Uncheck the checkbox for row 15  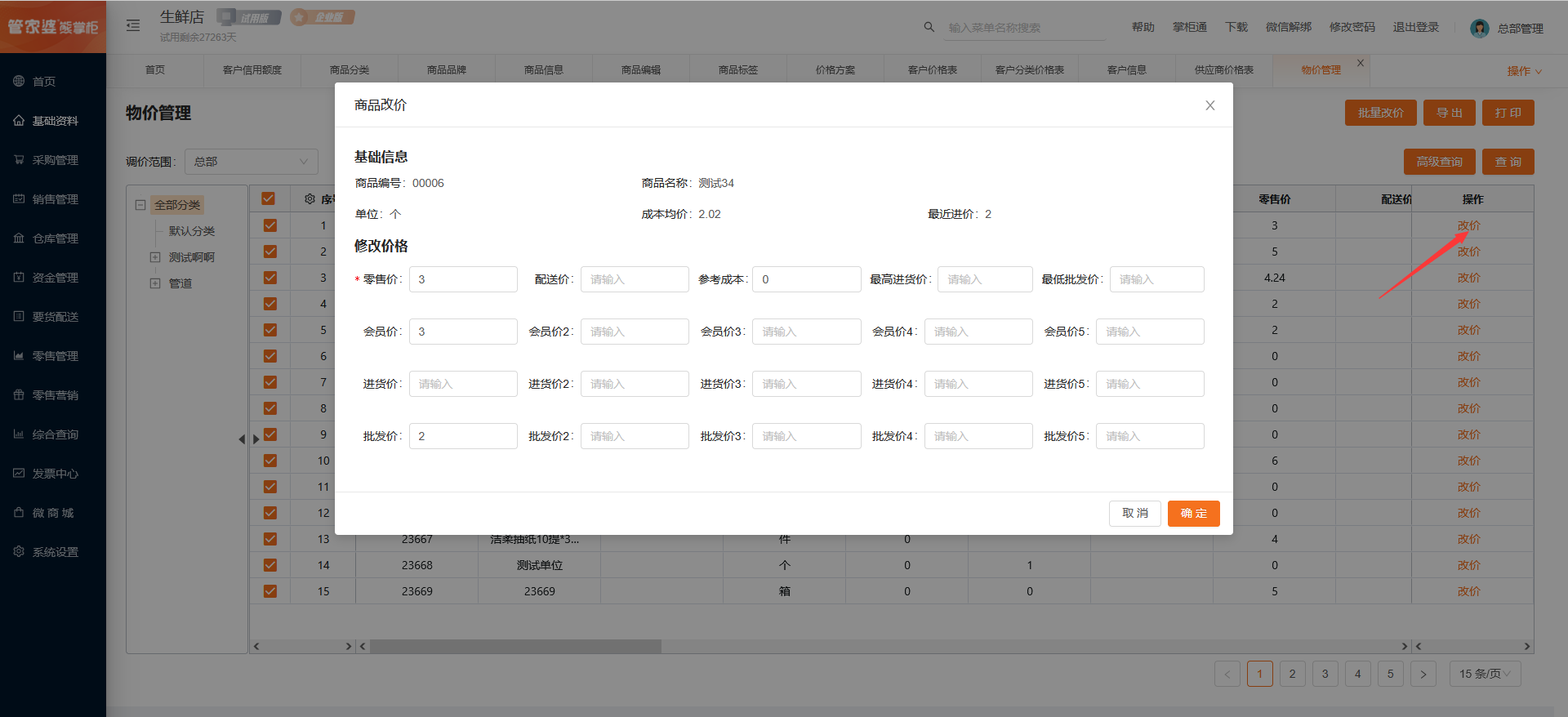tap(270, 591)
